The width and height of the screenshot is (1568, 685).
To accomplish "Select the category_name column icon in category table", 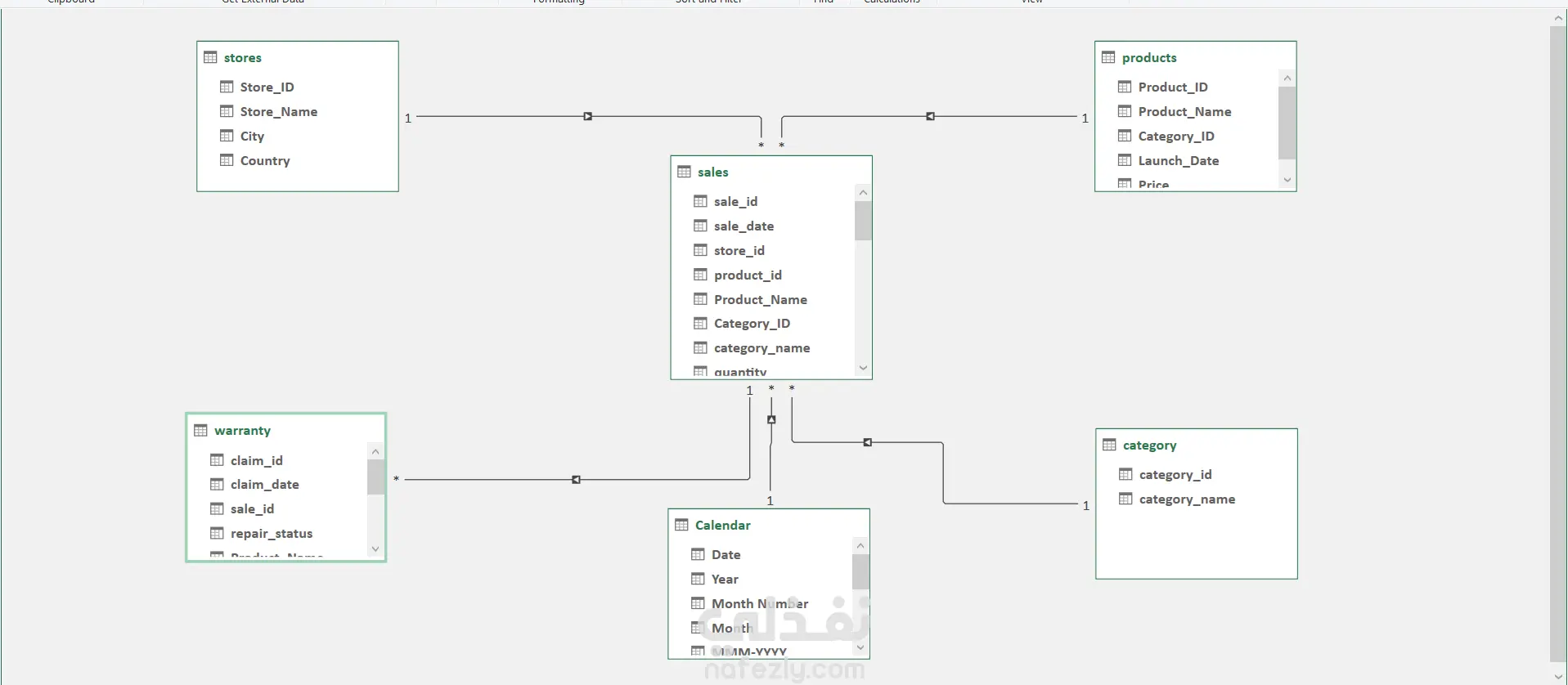I will pos(1125,499).
